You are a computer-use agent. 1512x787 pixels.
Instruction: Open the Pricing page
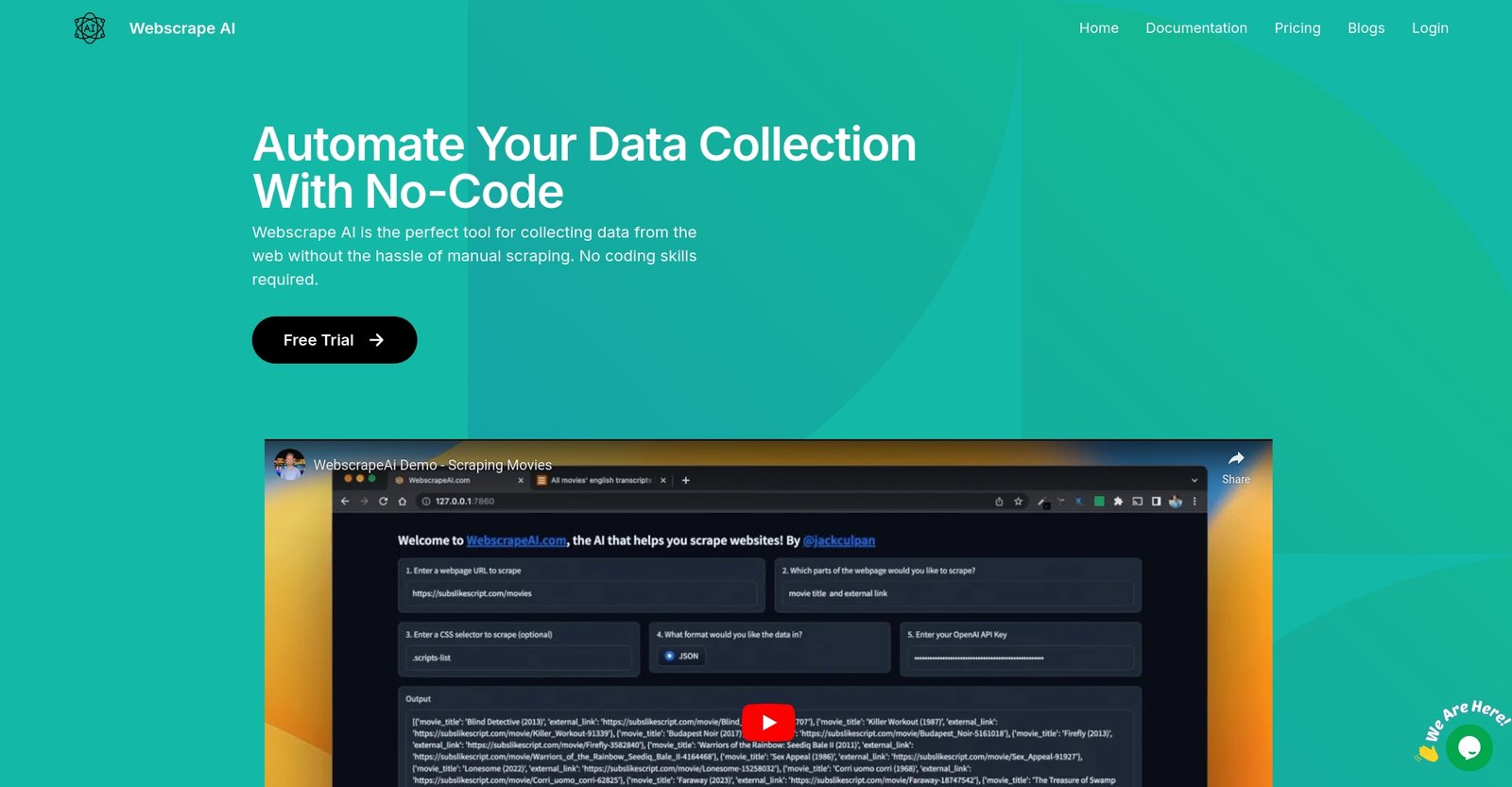point(1297,28)
